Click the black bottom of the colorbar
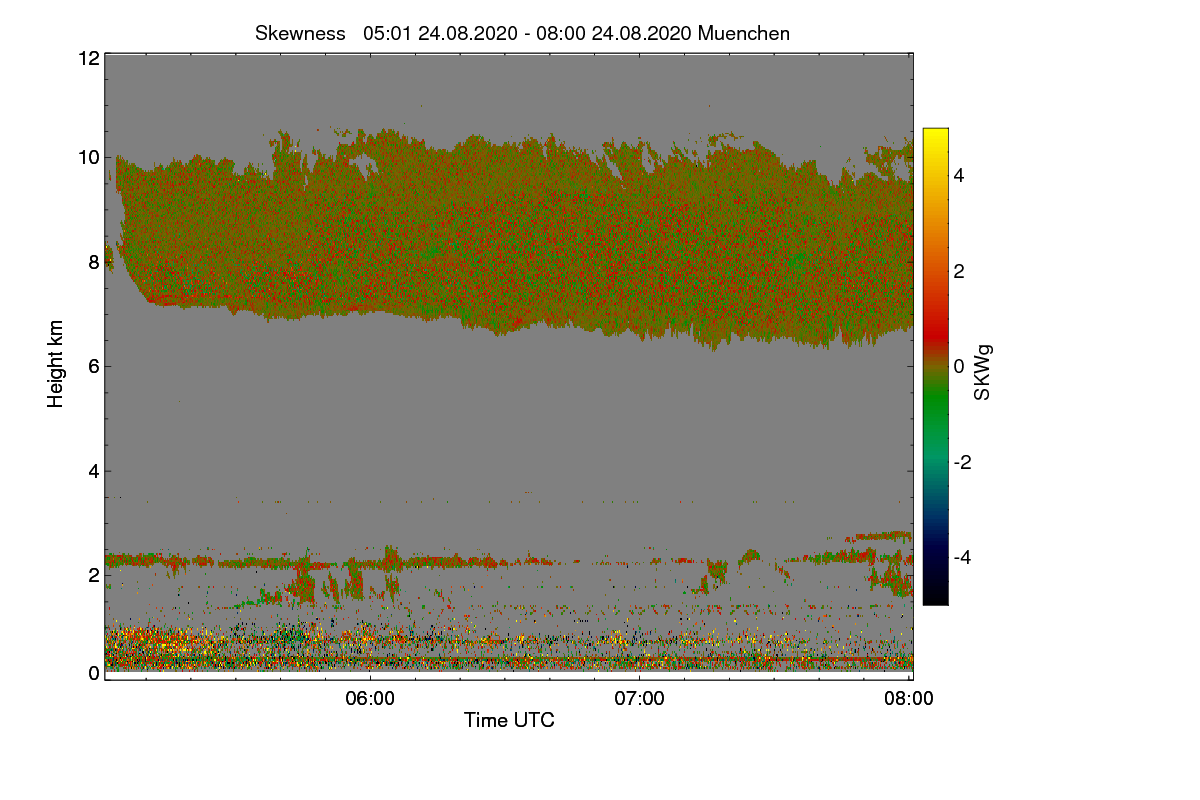This screenshot has height=800, width=1200. coord(935,598)
